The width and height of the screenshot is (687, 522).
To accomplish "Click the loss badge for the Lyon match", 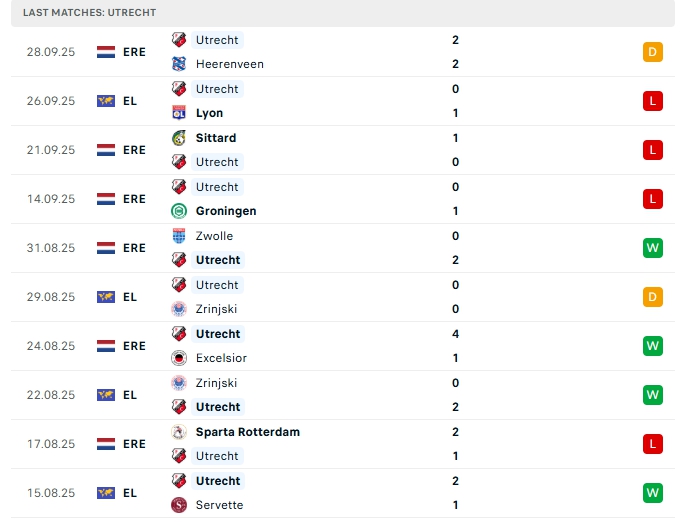I will (653, 101).
